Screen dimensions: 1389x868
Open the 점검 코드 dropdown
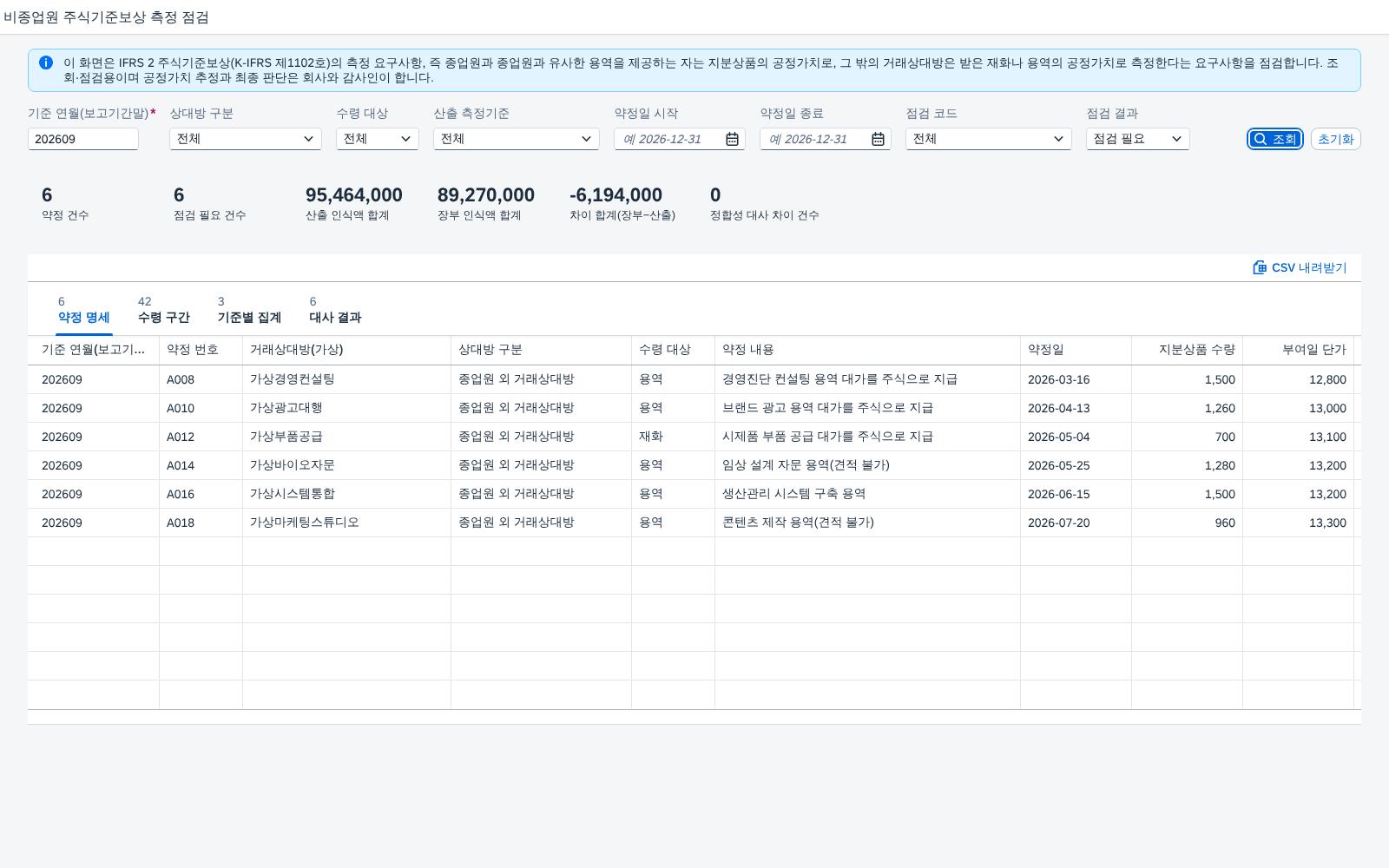pyautogui.click(x=989, y=139)
